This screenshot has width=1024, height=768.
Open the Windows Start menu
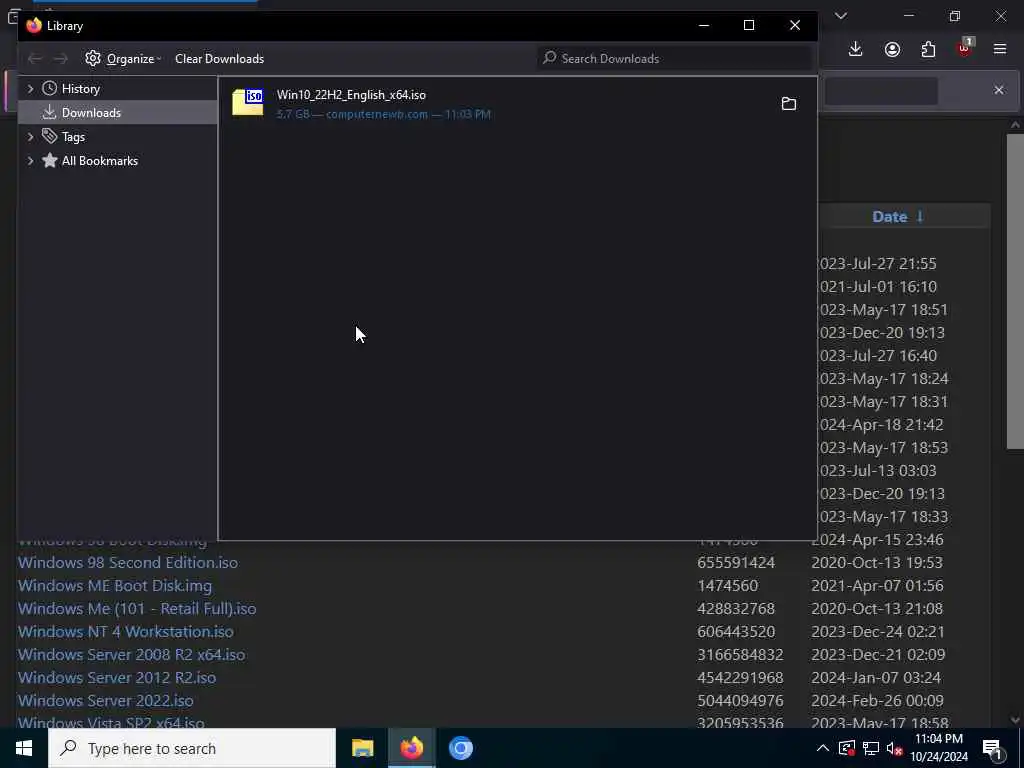tap(24, 748)
